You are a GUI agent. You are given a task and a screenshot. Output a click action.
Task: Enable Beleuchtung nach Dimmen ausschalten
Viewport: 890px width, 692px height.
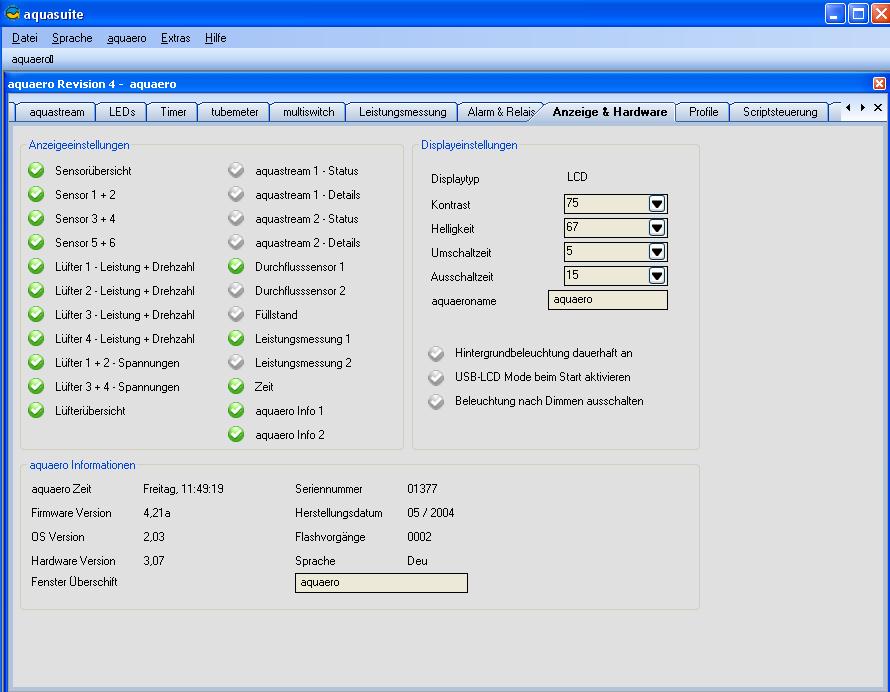tap(436, 401)
